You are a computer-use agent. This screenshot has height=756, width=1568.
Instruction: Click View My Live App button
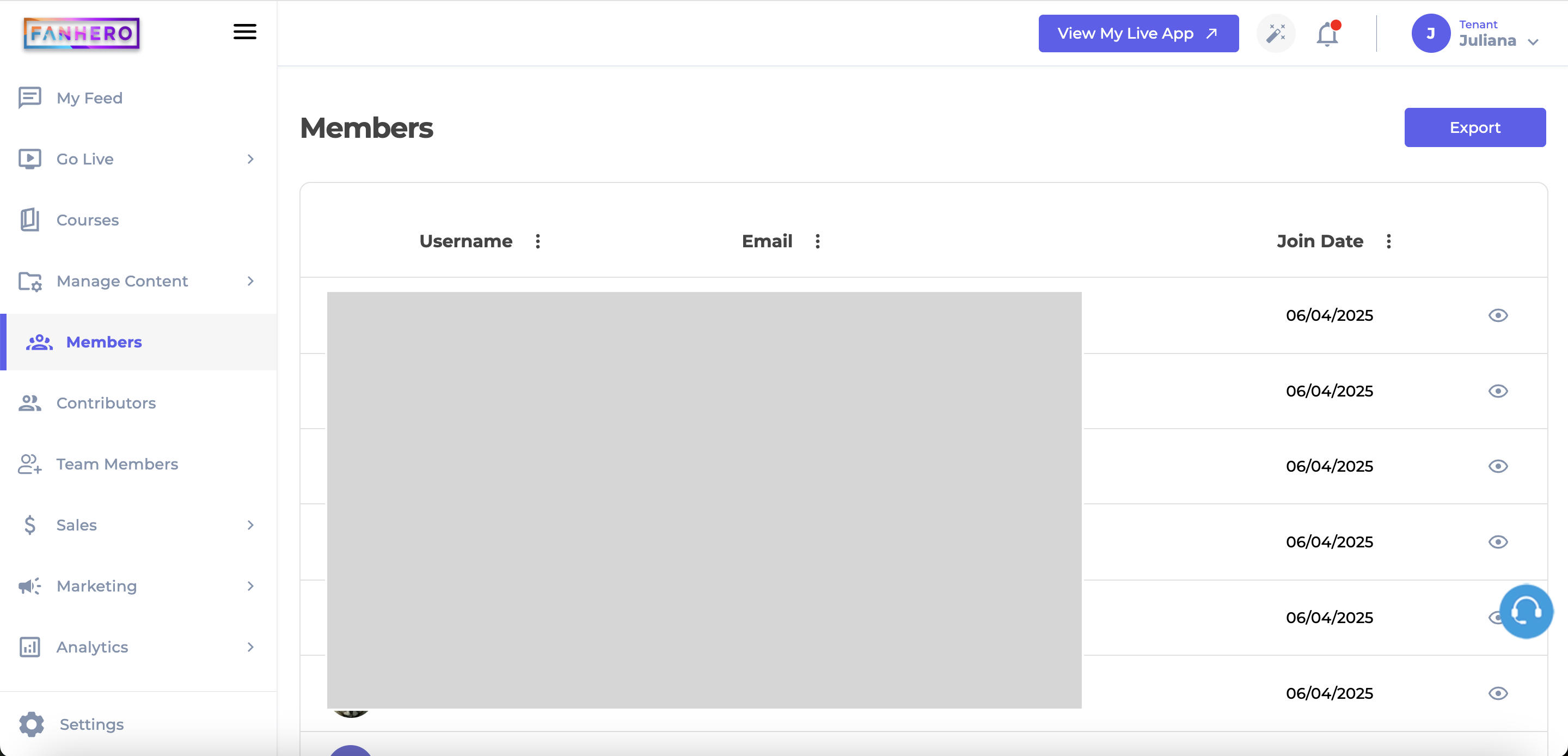(1138, 34)
